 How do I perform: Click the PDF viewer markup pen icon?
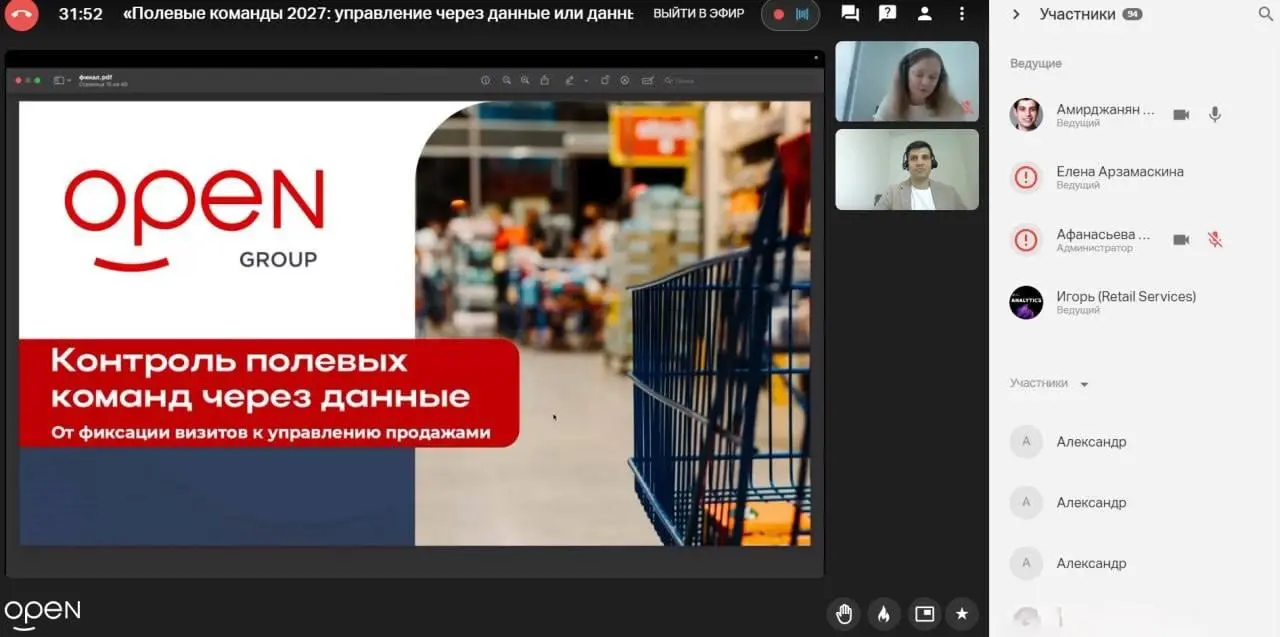tap(570, 80)
